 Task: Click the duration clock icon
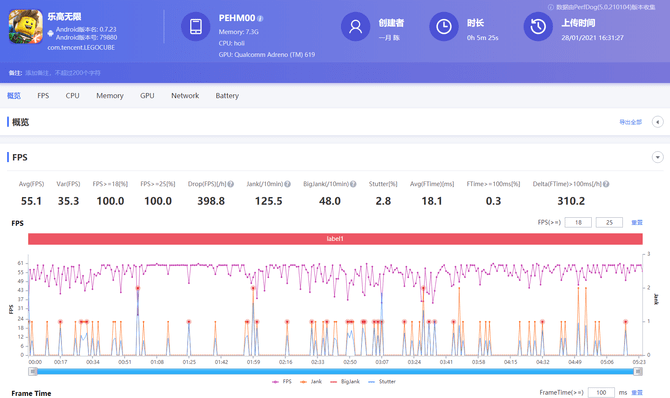[x=444, y=27]
